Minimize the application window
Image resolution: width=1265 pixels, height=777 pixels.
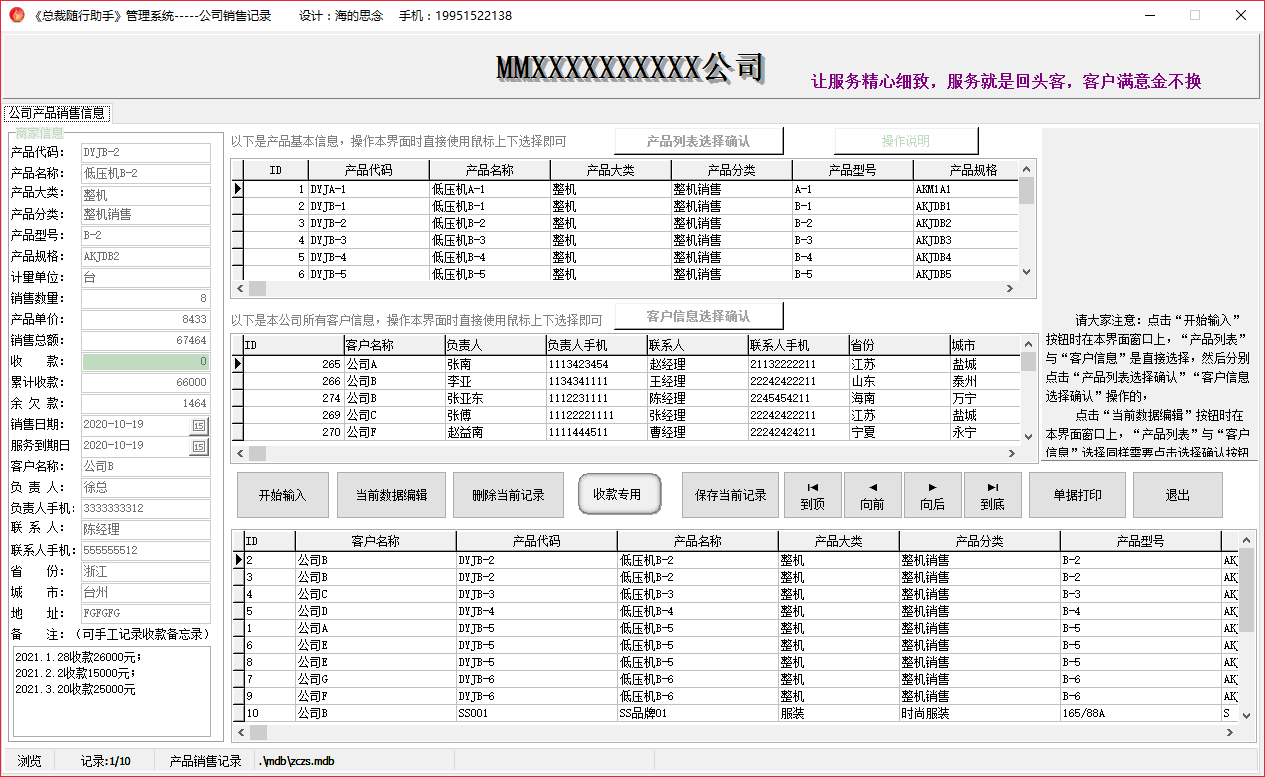point(1148,15)
